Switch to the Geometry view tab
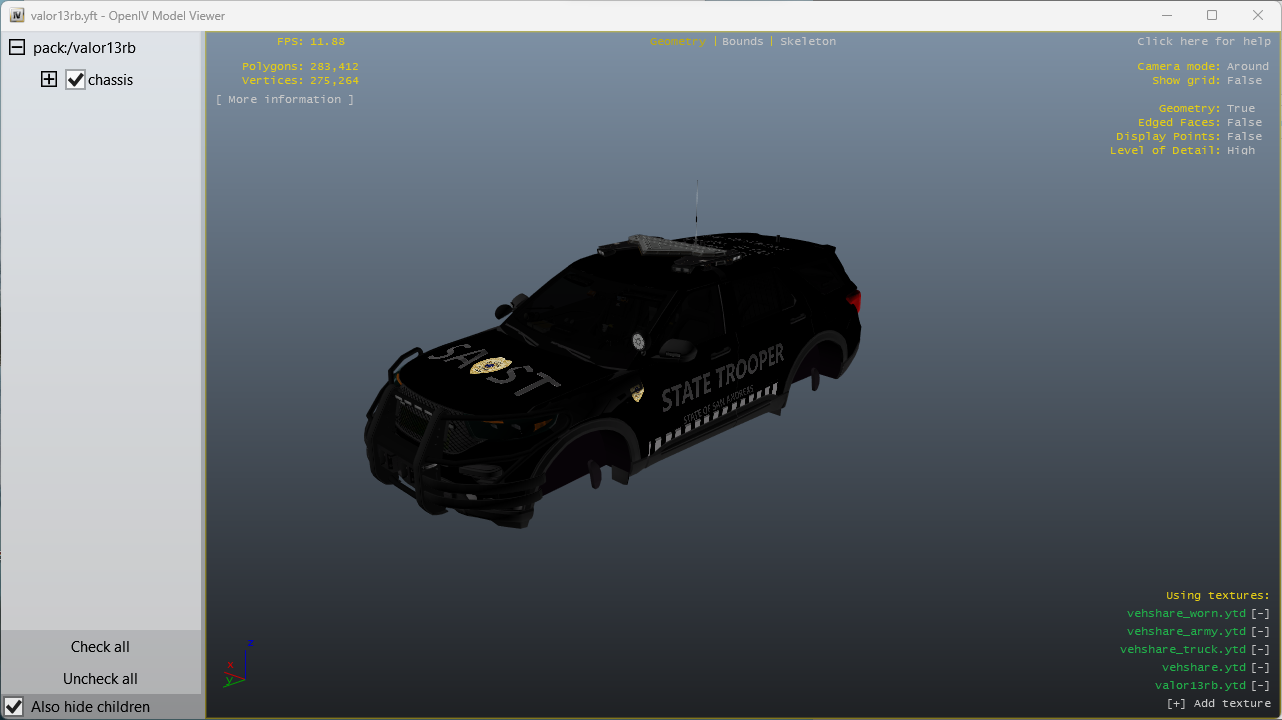This screenshot has width=1282, height=720. (x=677, y=42)
